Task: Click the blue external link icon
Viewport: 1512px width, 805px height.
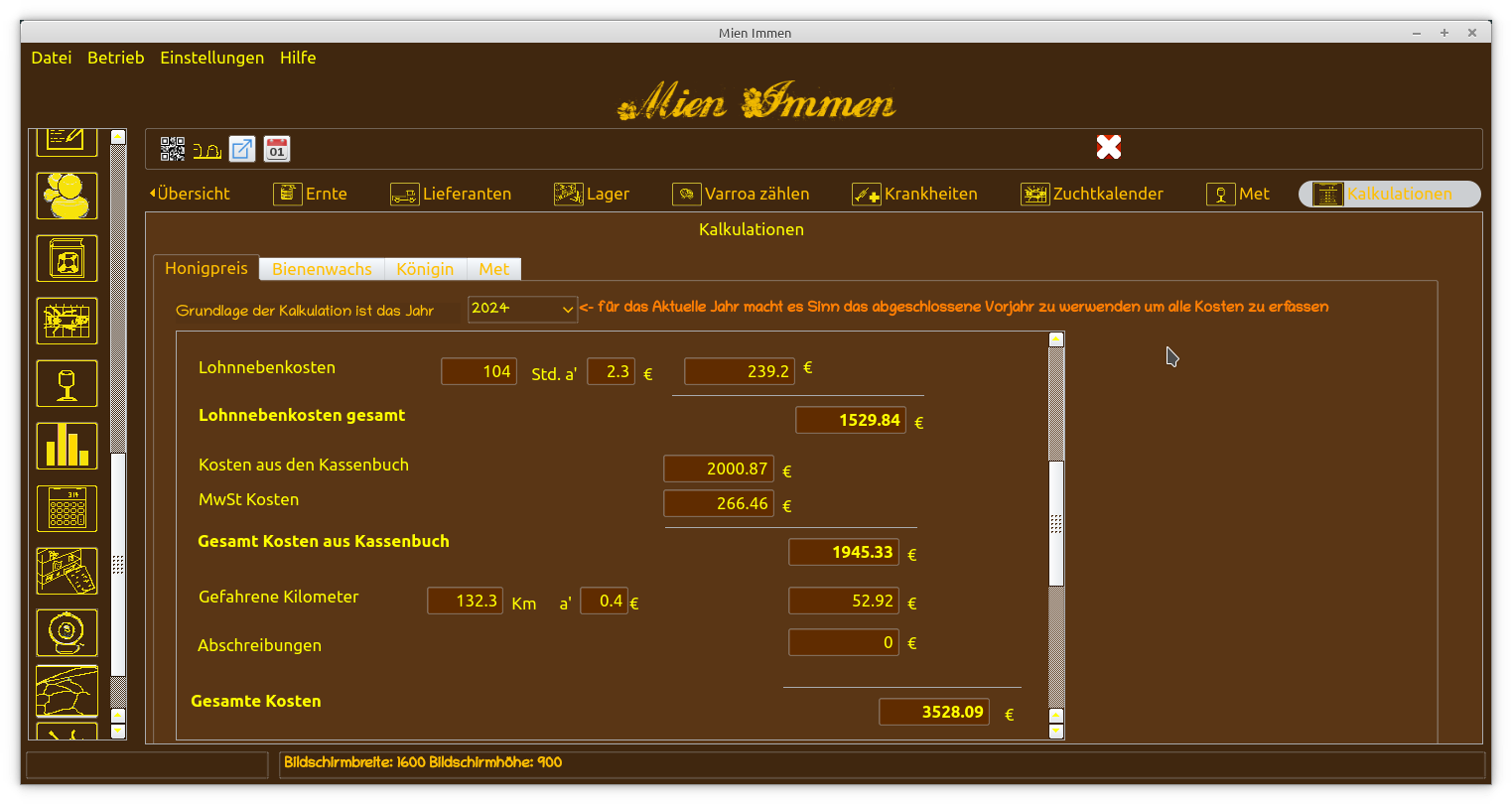Action: click(x=242, y=149)
